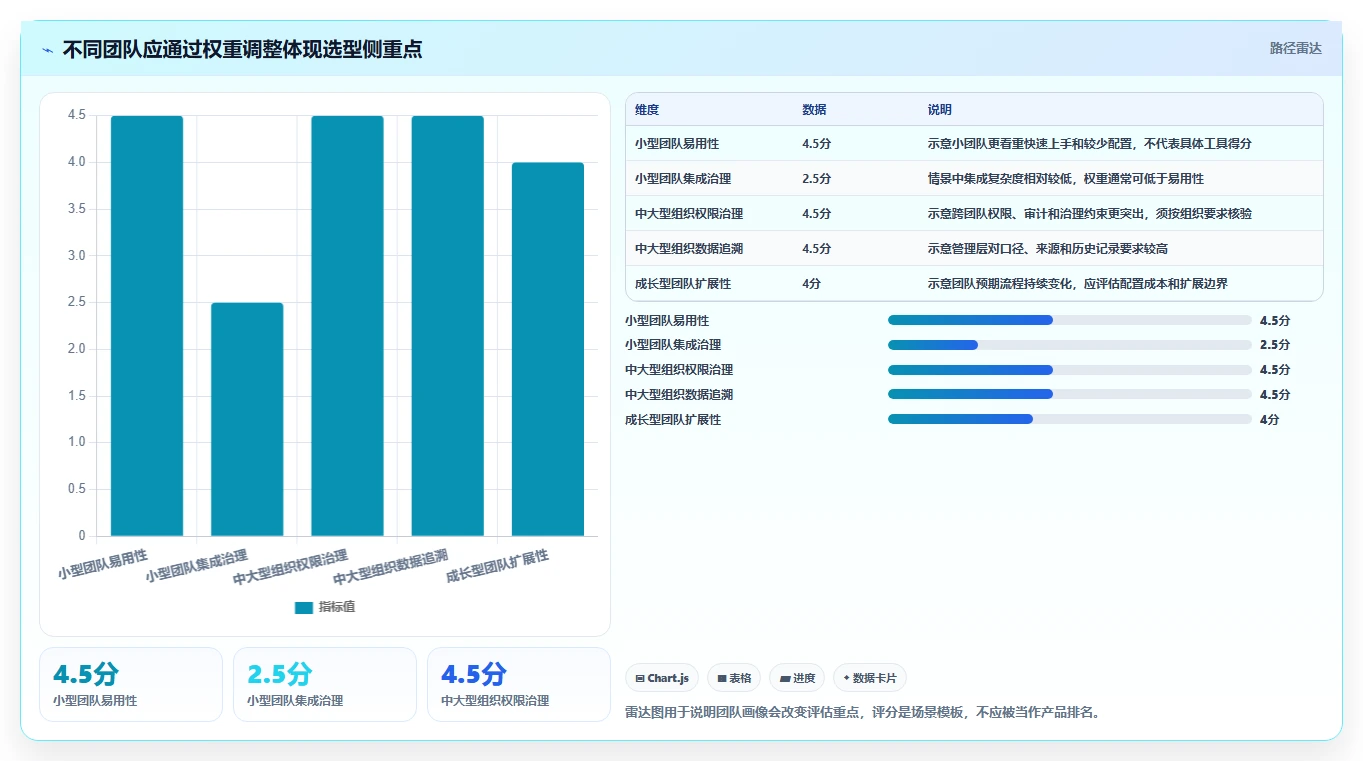Click the 指标值 legend color box

pos(303,607)
